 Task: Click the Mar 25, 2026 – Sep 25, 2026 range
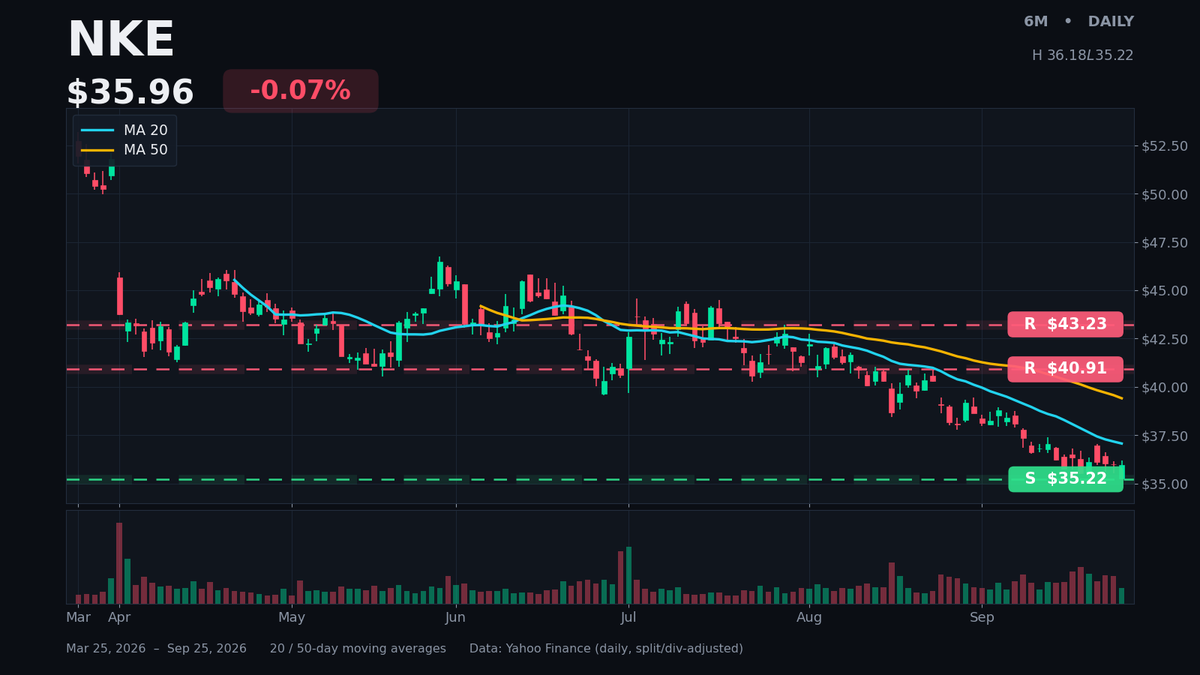[156, 649]
